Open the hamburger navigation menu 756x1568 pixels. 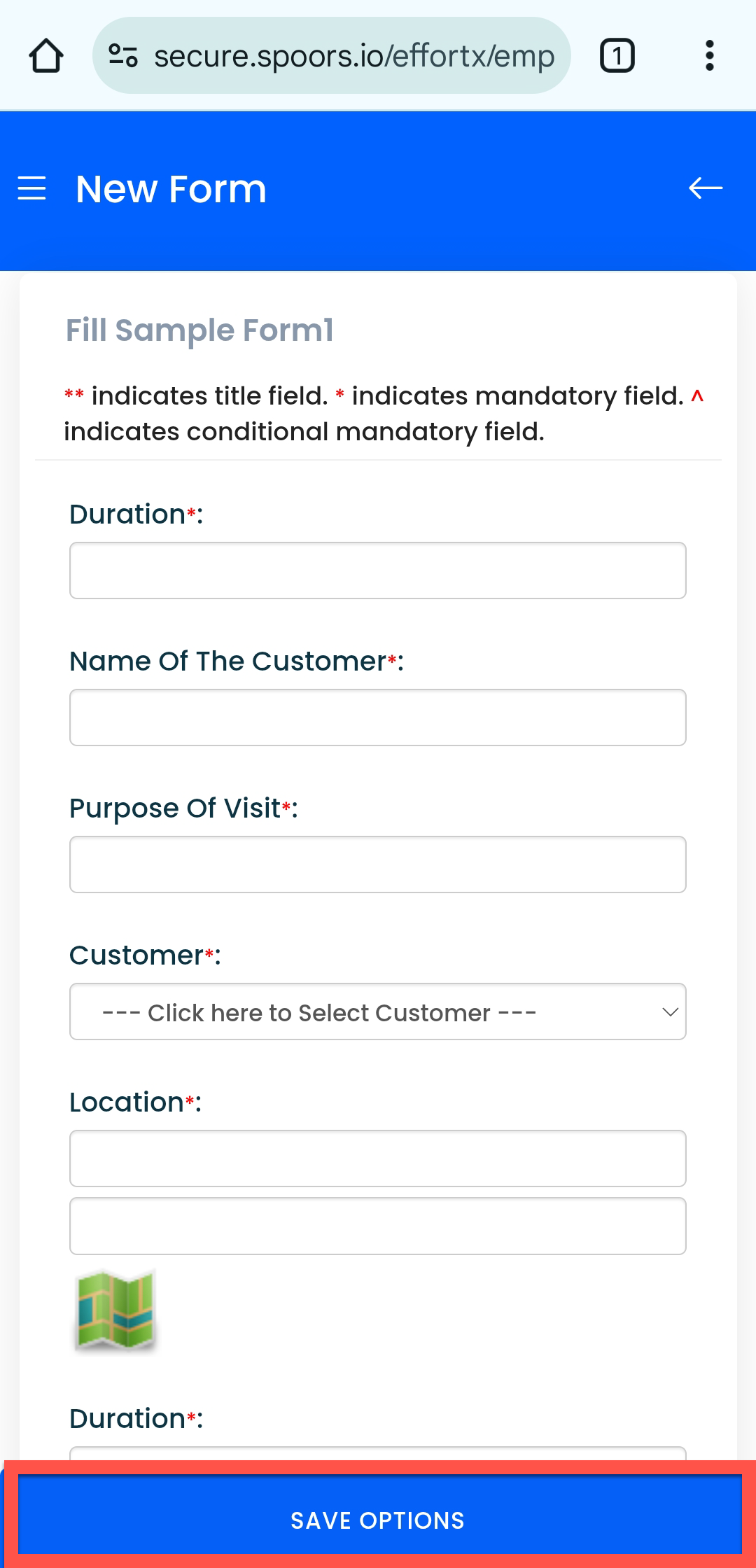coord(32,189)
